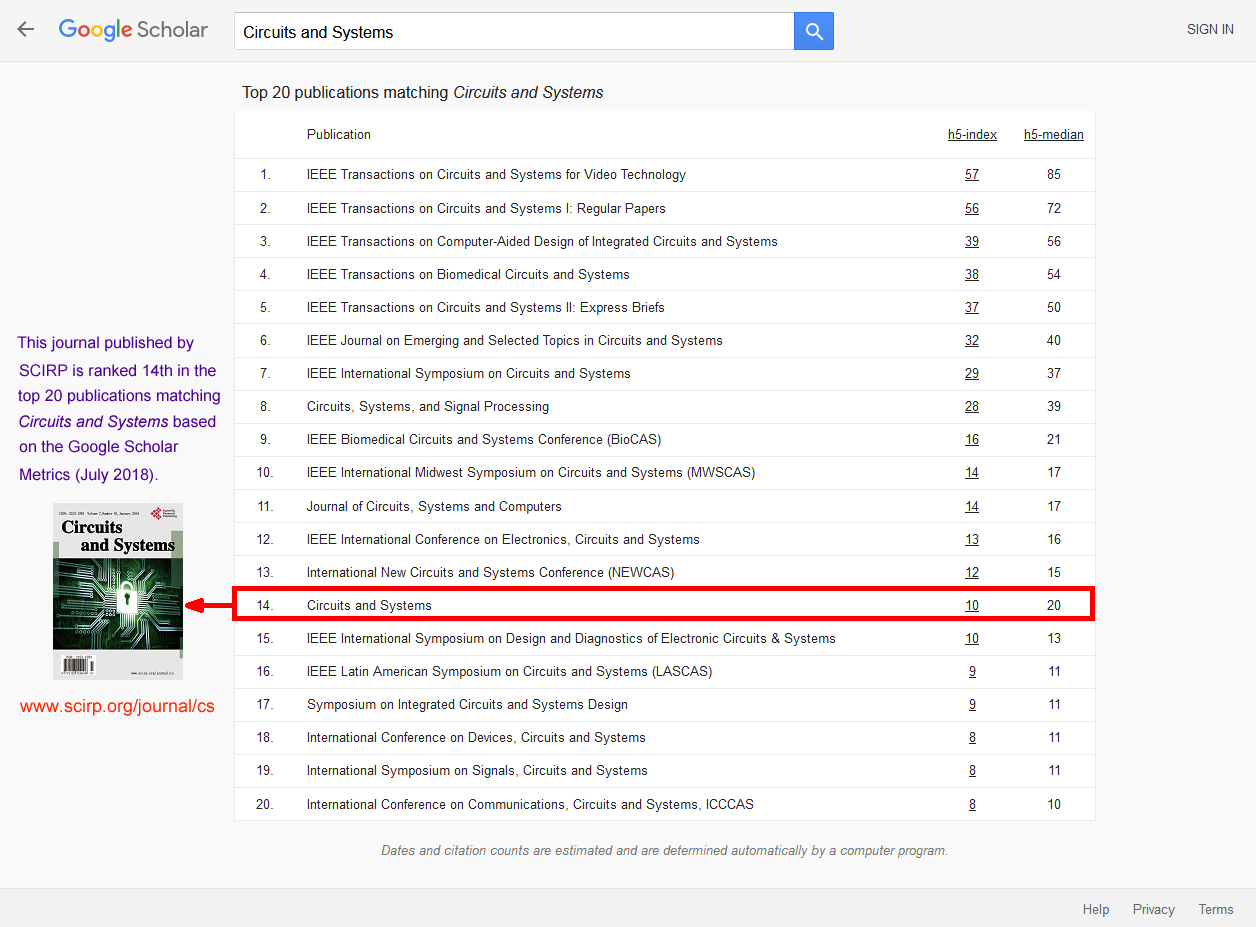The width and height of the screenshot is (1256, 927).
Task: Open h5-index 32 for Emerging and Selected Topics
Action: [972, 340]
